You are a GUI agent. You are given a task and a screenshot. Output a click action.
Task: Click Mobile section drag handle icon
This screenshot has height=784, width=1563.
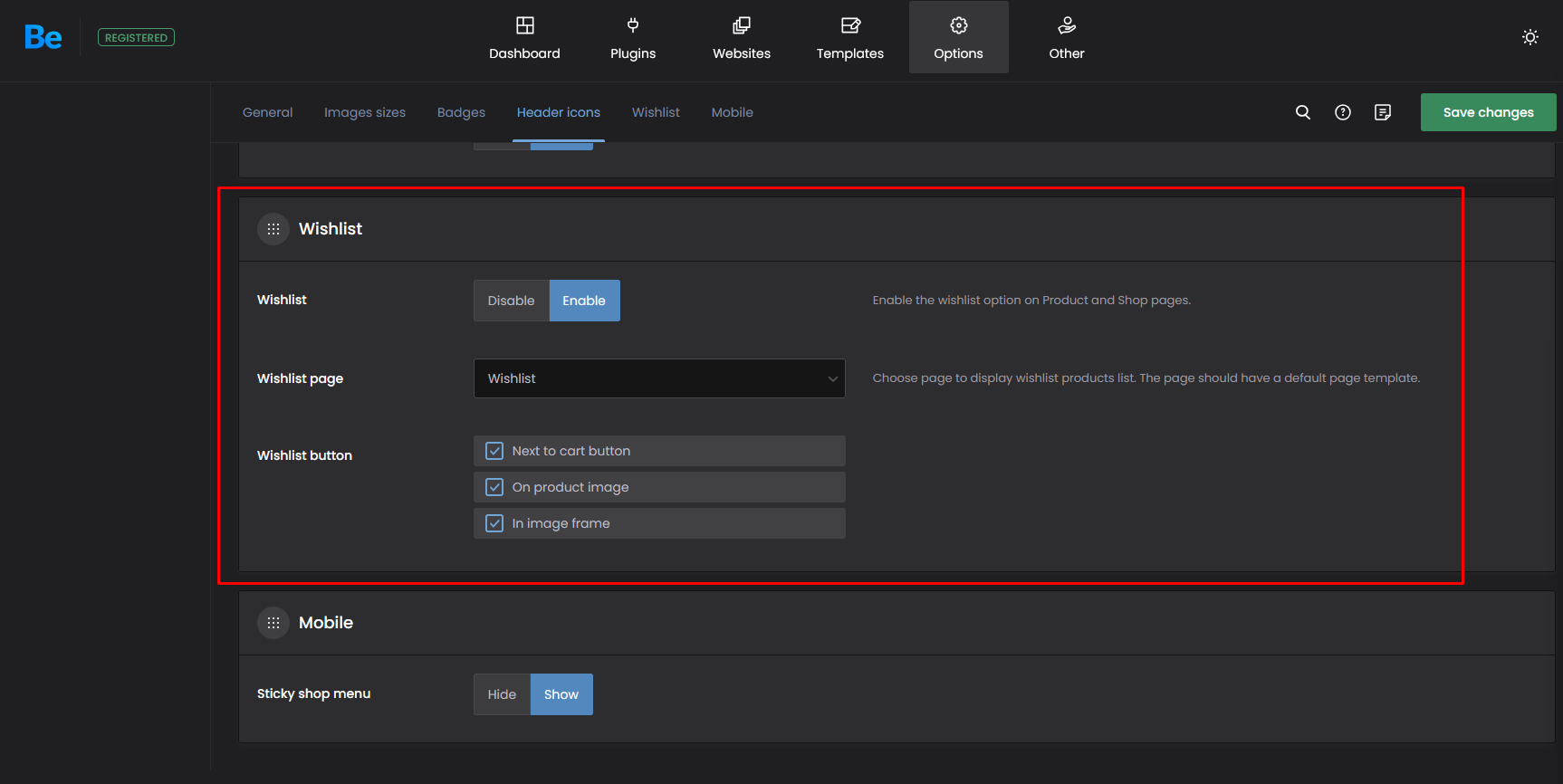tap(273, 623)
